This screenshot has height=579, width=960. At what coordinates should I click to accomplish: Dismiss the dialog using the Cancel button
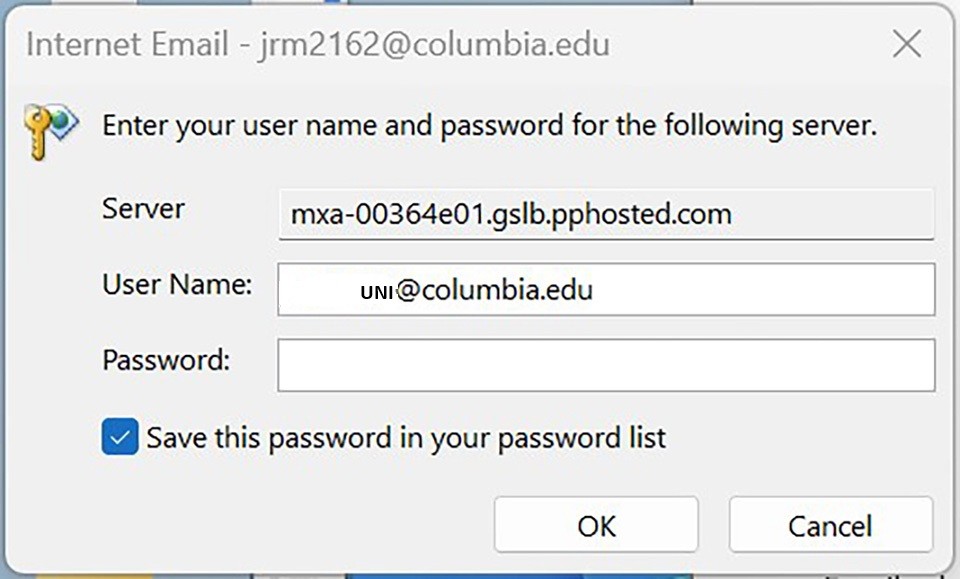830,525
